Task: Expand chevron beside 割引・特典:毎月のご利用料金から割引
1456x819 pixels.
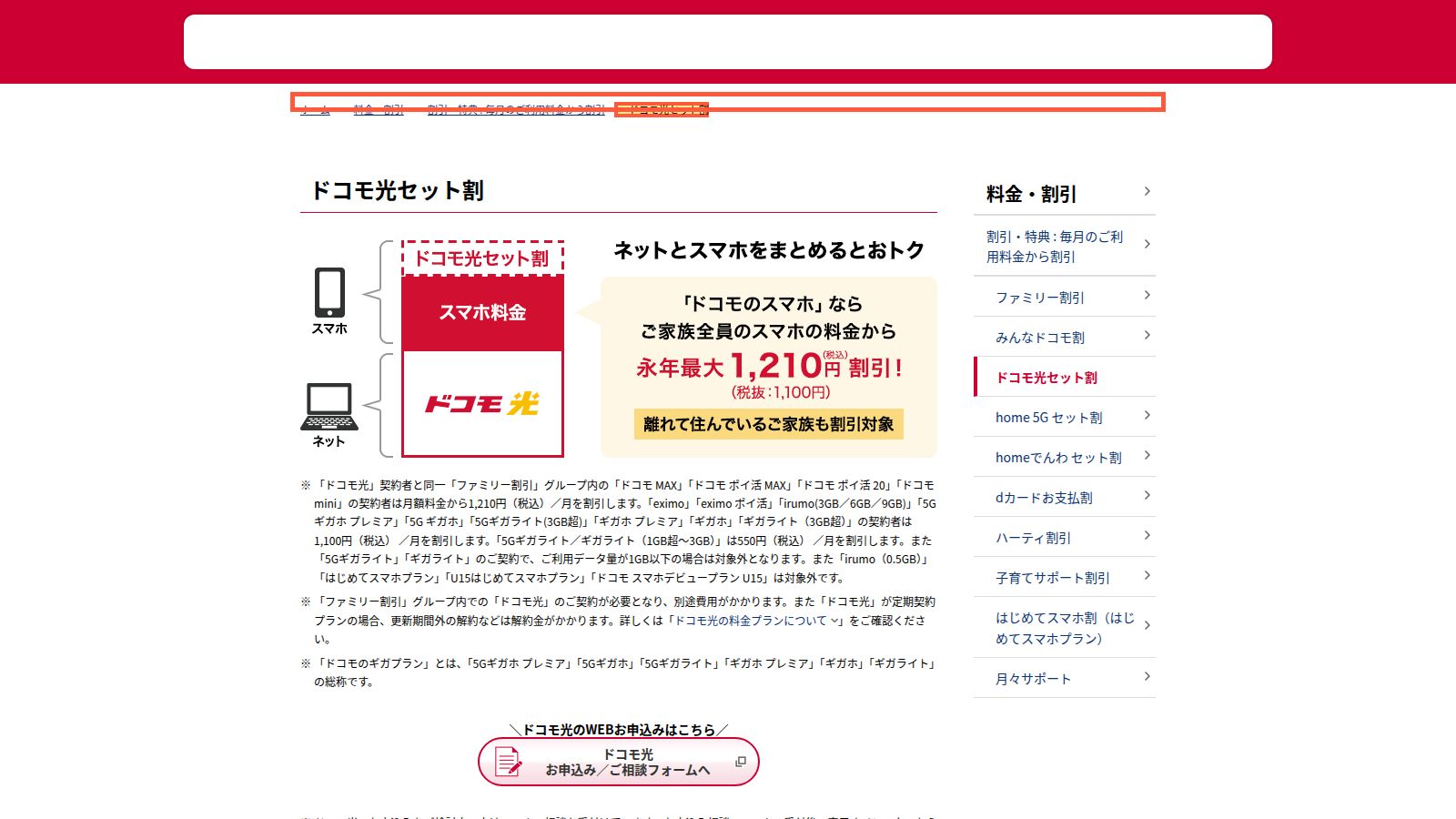Action: coord(1147,245)
